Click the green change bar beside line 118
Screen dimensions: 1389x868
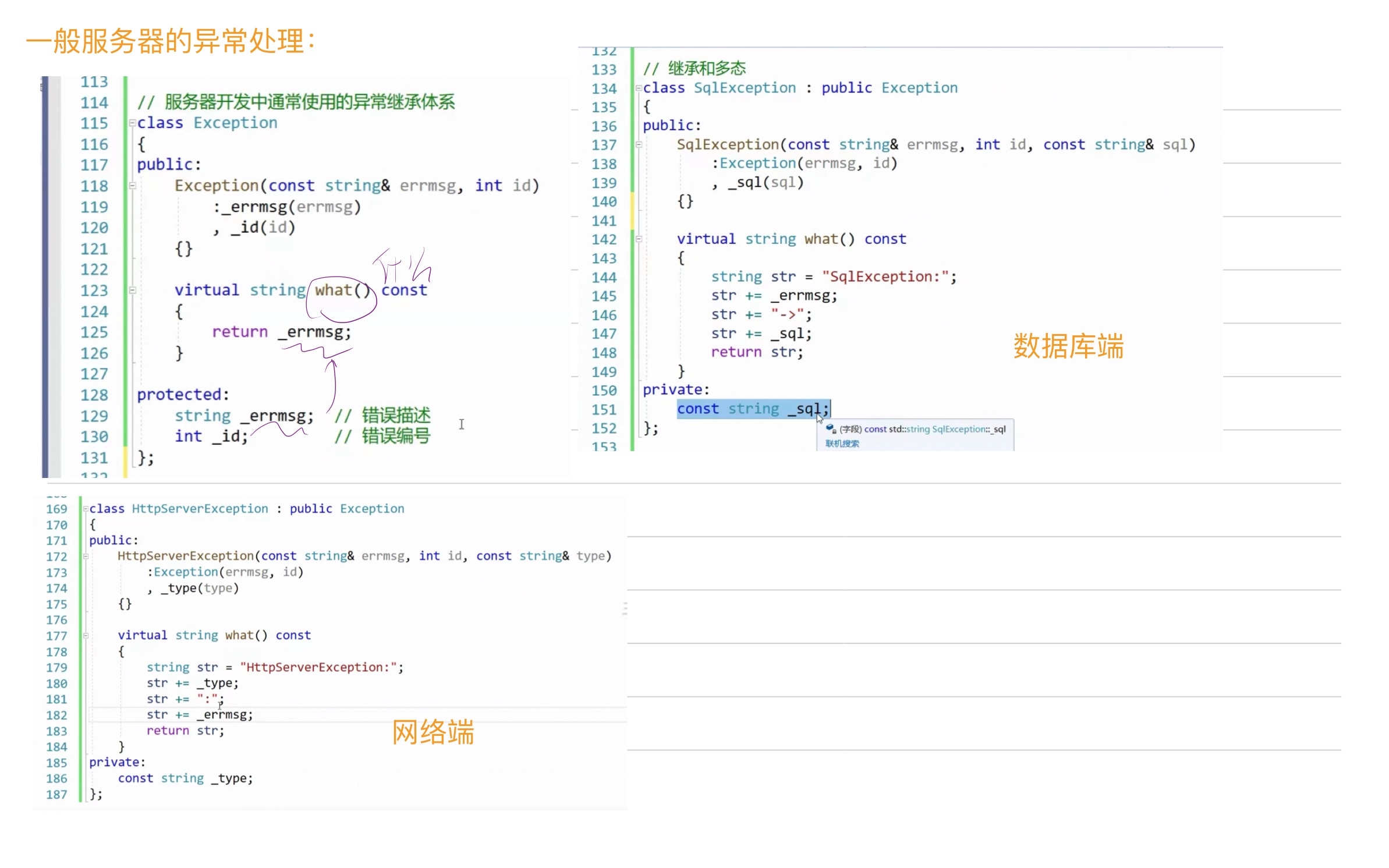point(125,186)
